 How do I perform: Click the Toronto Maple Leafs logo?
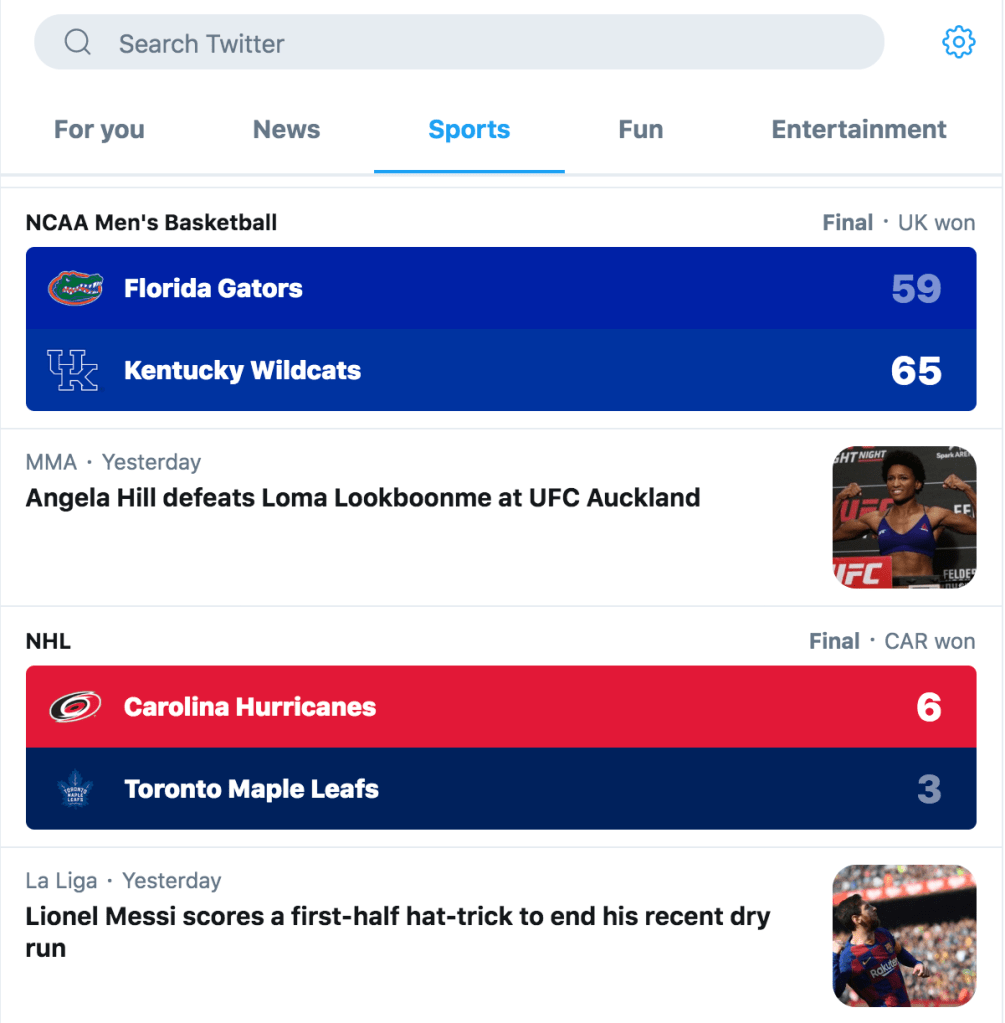(x=75, y=789)
